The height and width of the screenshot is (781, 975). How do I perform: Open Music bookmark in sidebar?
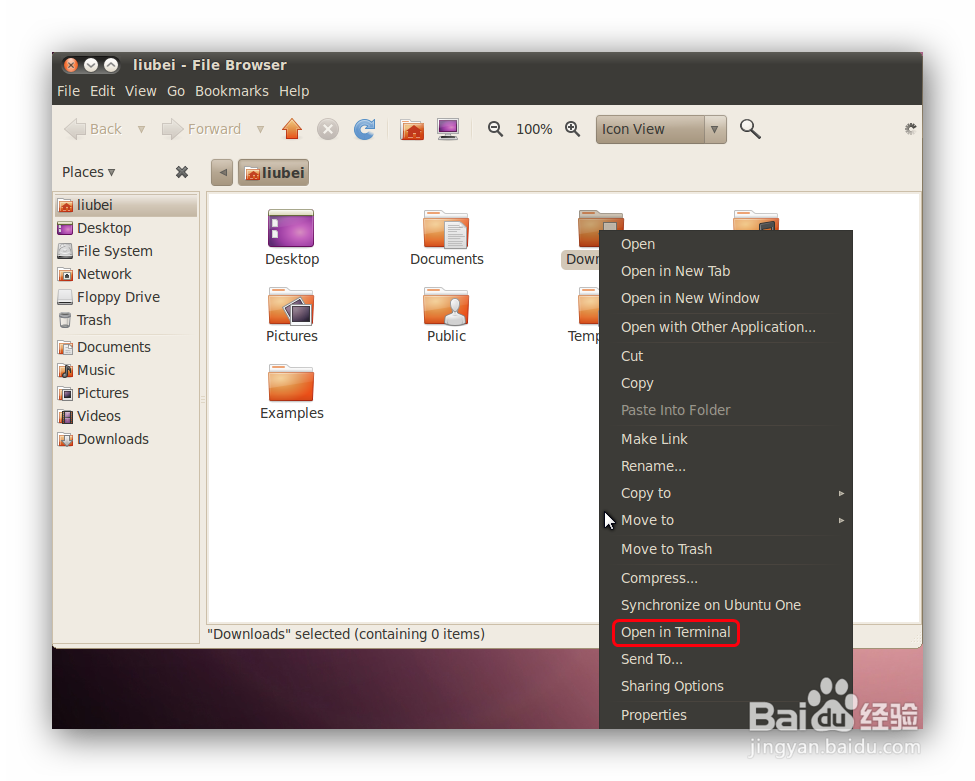tap(126, 370)
